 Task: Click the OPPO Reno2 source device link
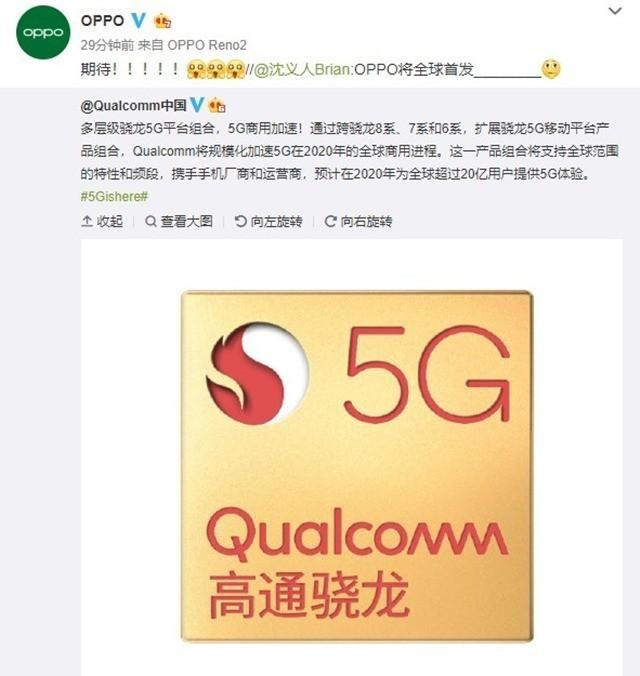point(207,45)
